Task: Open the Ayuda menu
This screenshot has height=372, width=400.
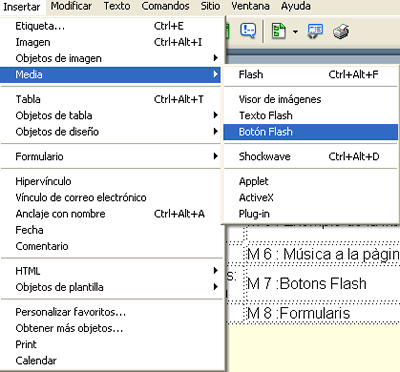Action: (296, 6)
